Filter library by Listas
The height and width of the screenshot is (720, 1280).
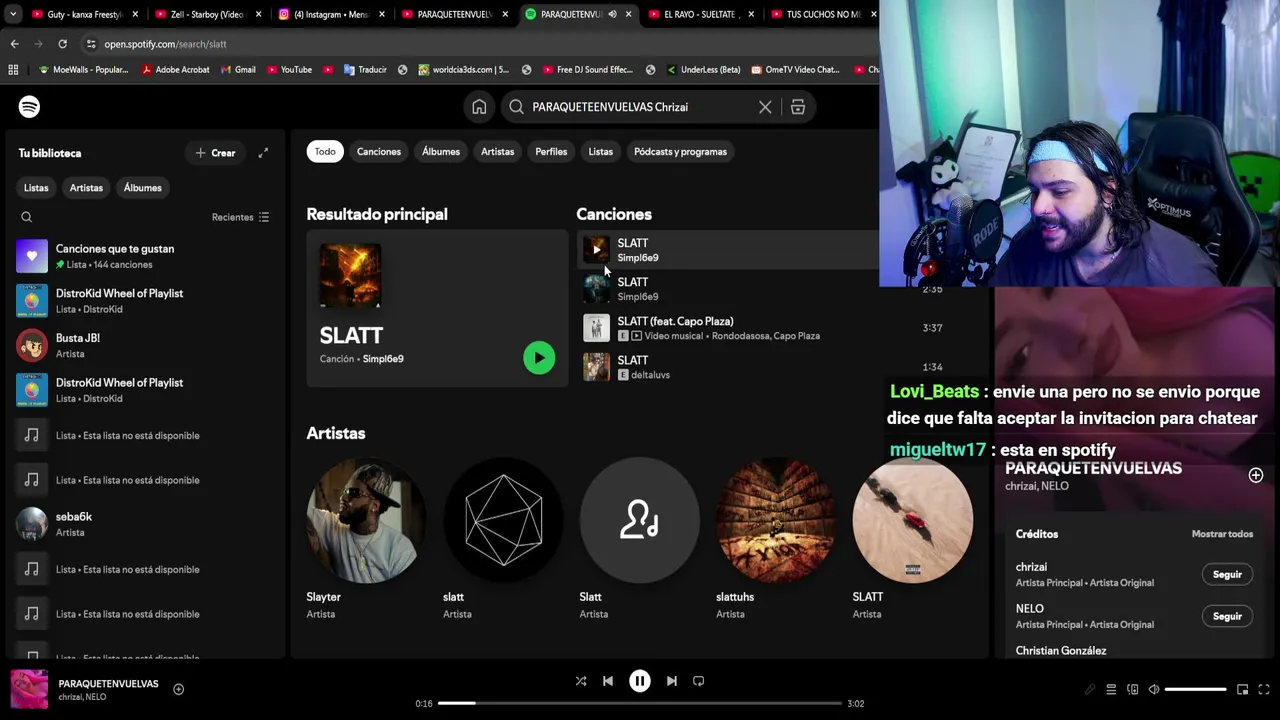click(36, 188)
